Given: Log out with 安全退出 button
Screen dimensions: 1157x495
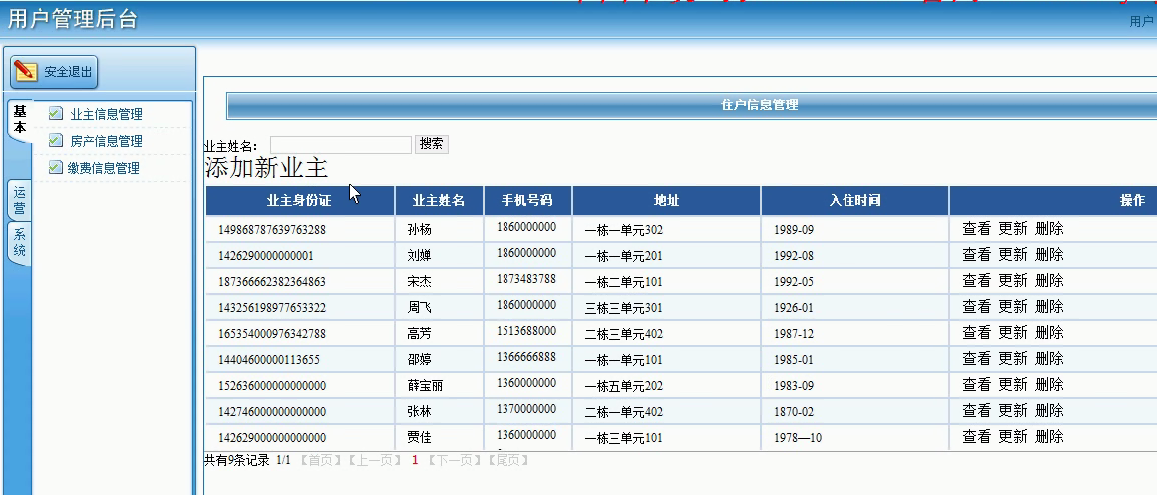Looking at the screenshot, I should click(x=54, y=72).
